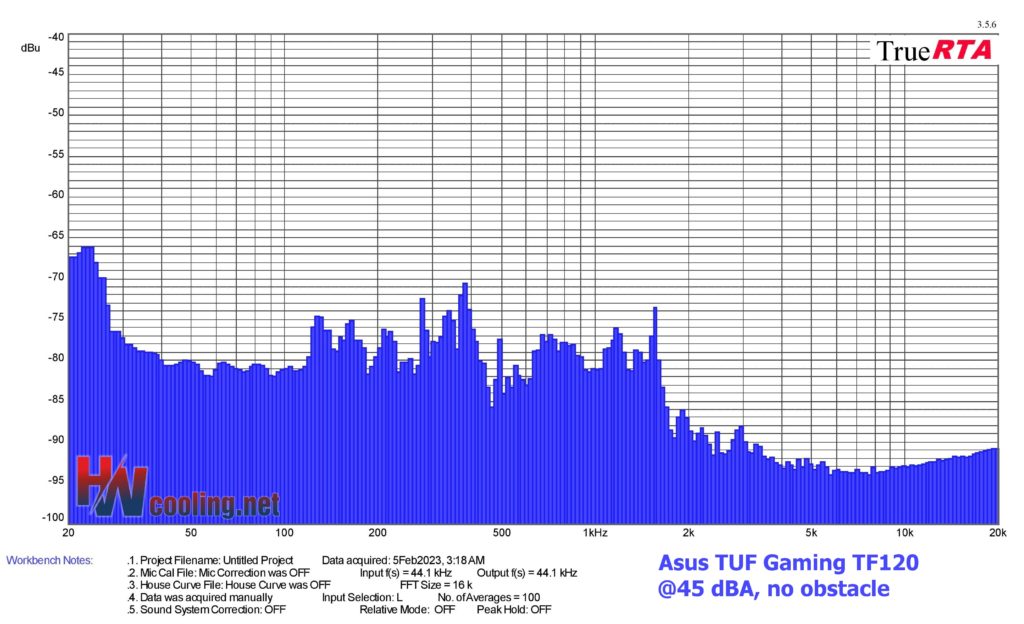Click the Input Selection: L text
The image size is (1024, 624).
coord(361,597)
